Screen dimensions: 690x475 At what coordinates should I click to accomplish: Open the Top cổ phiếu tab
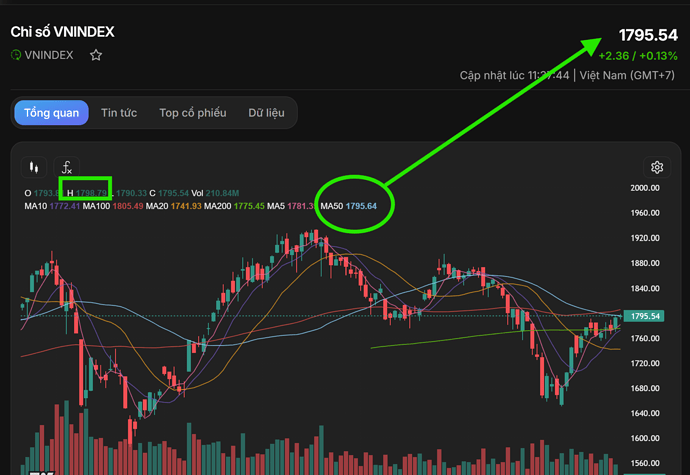[x=193, y=113]
